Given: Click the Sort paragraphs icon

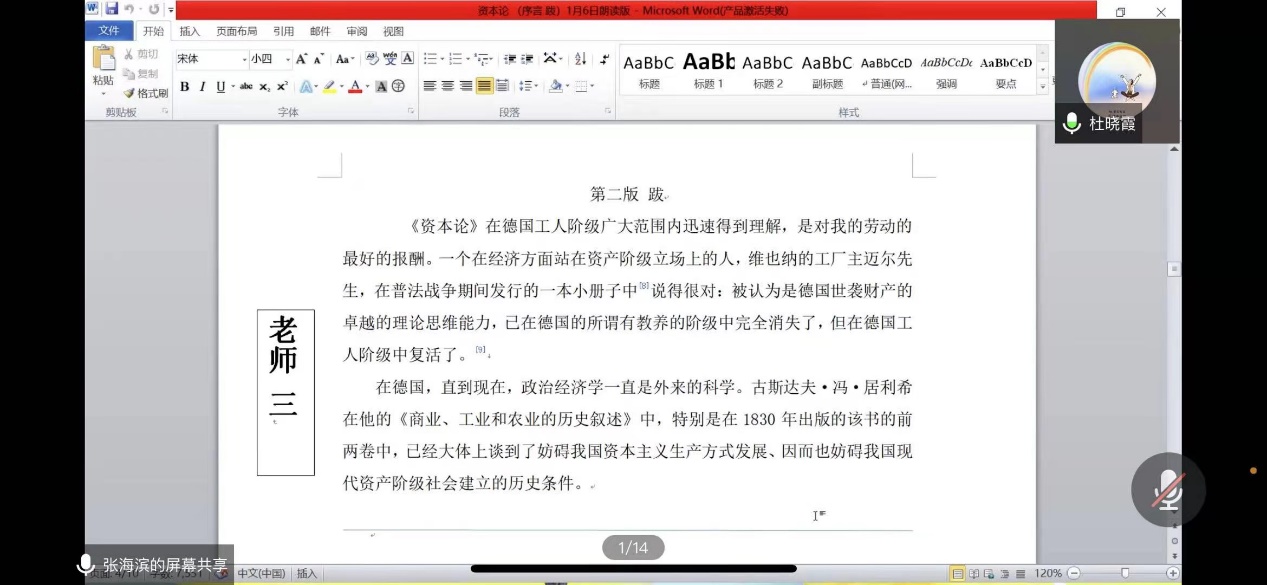Looking at the screenshot, I should [580, 59].
